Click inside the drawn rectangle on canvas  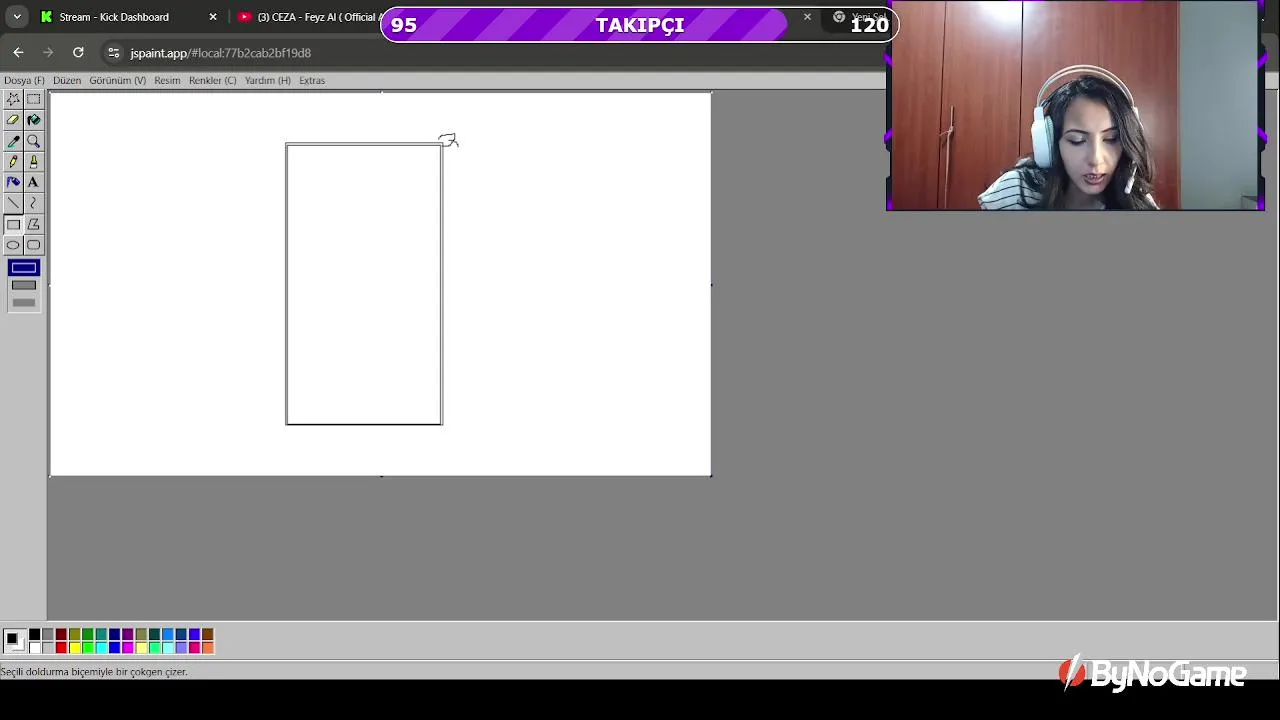tap(364, 284)
